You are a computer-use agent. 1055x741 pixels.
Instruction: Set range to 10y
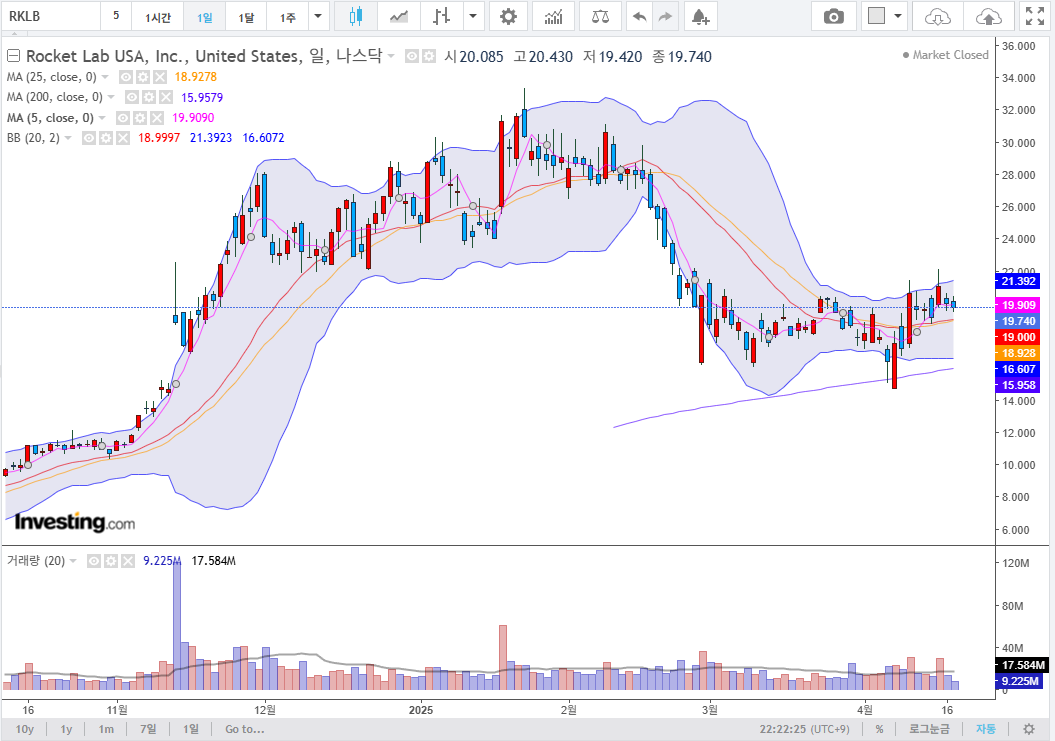[25, 729]
